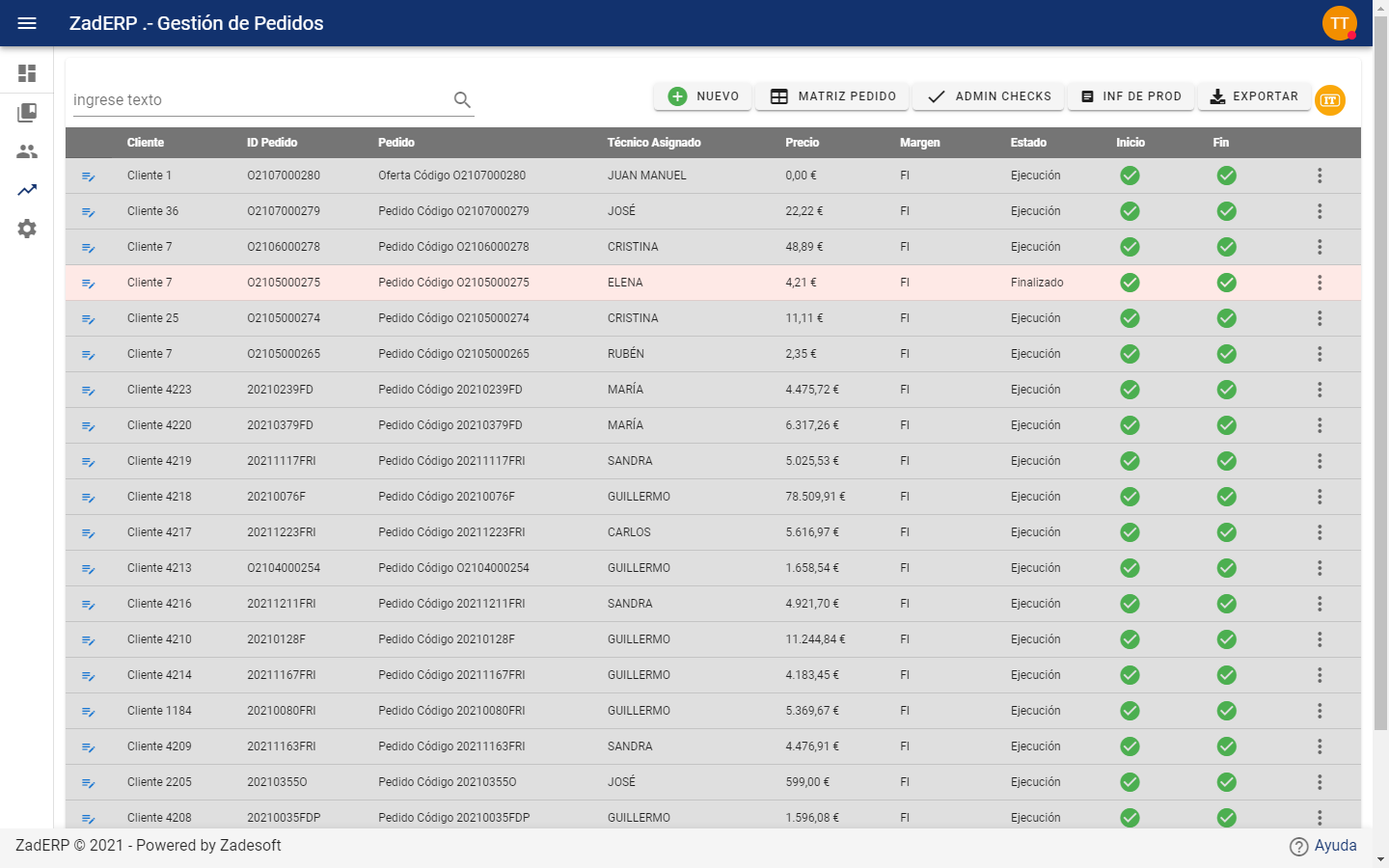
Task: Toggle Inicio check for order 02104000254
Action: pyautogui.click(x=1130, y=568)
